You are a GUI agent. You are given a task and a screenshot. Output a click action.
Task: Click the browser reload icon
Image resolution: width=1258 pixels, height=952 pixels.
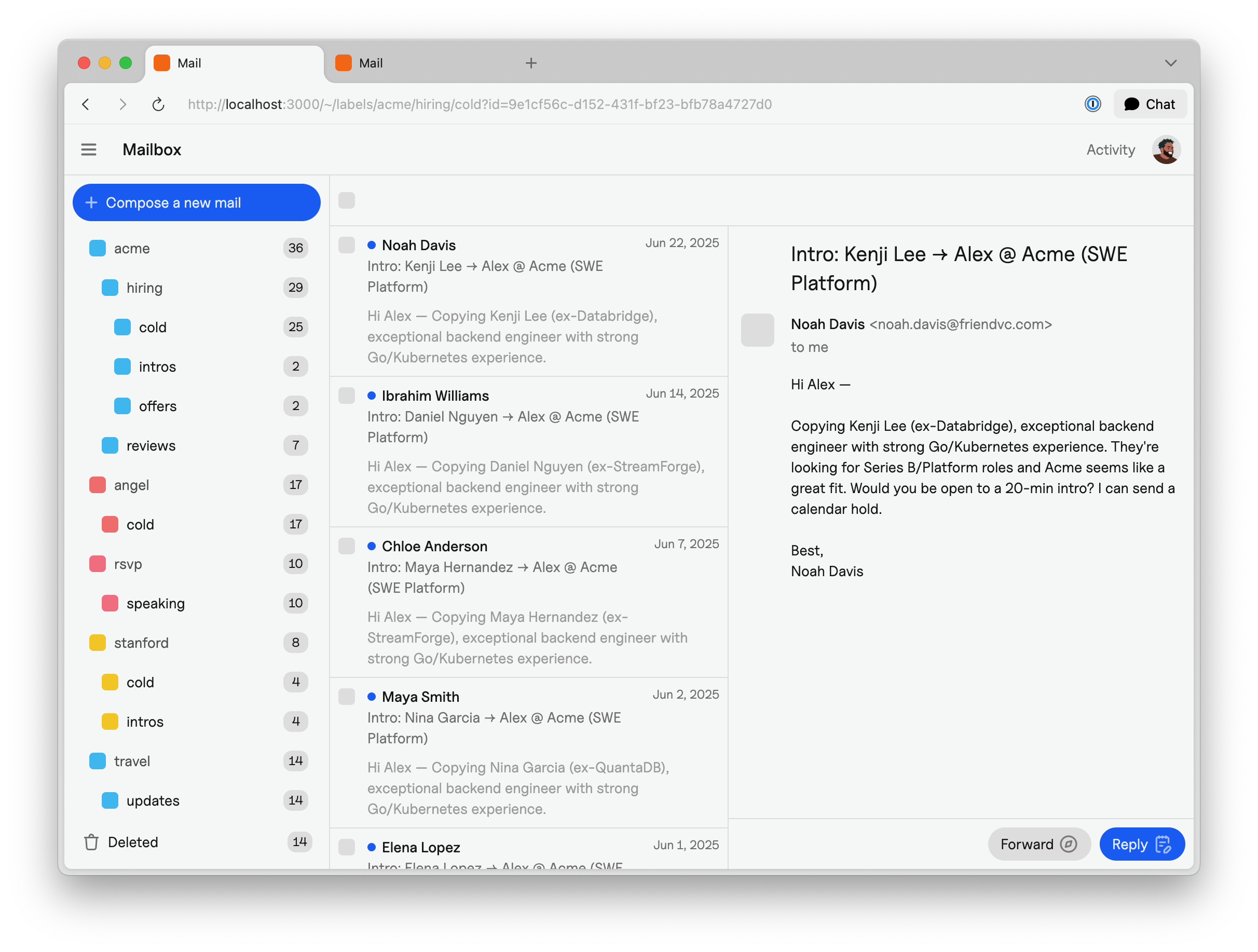click(158, 104)
